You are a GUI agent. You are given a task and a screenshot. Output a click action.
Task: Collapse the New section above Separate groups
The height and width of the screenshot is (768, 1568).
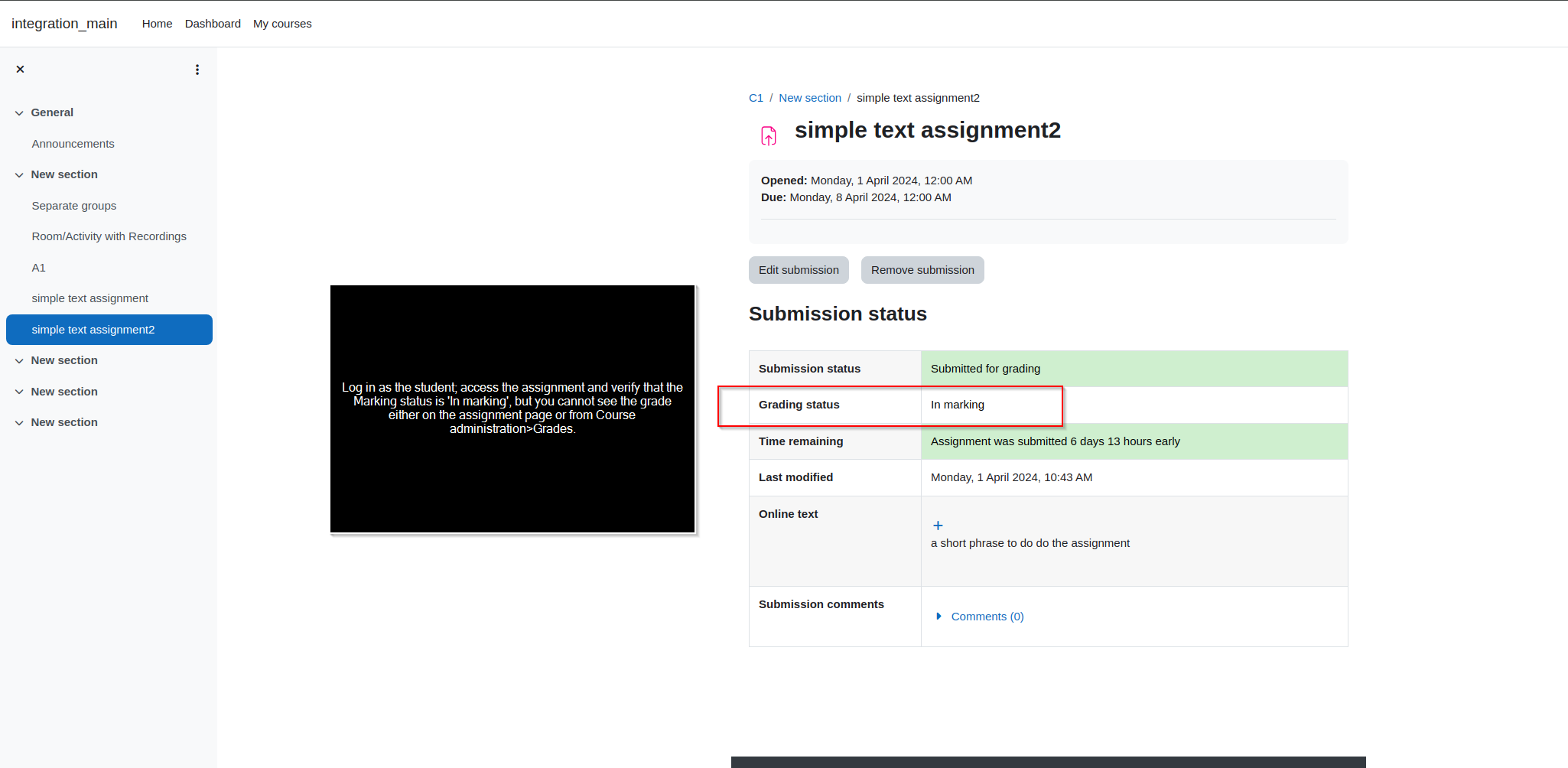(19, 175)
